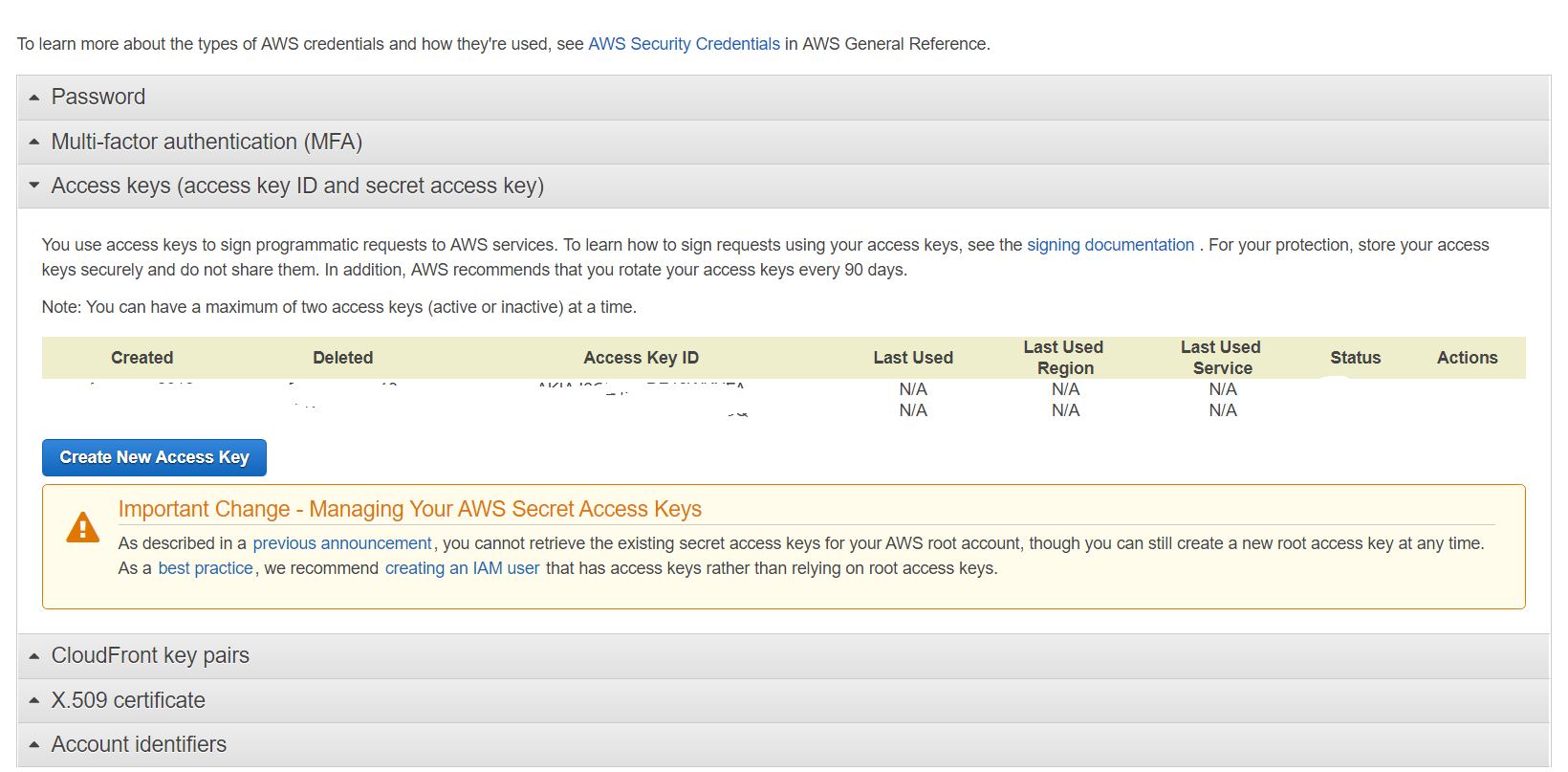1568x772 pixels.
Task: Open the creating an IAM user link
Action: coord(462,568)
